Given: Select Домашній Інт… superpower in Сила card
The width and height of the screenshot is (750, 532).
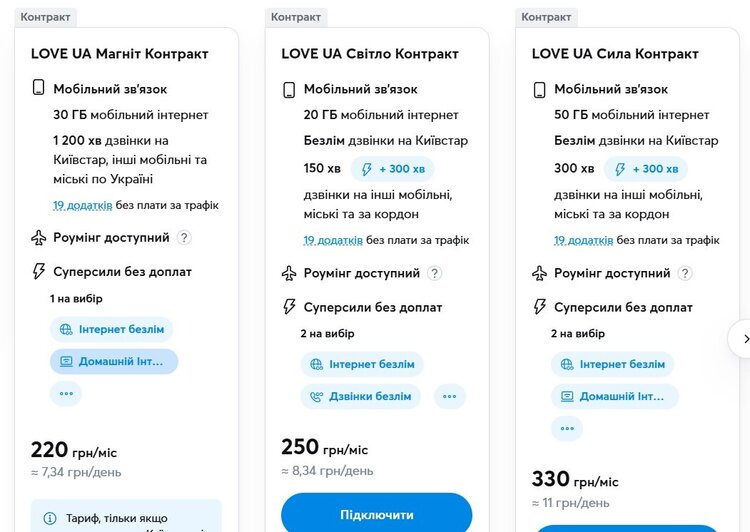Looking at the screenshot, I should click(x=615, y=396).
